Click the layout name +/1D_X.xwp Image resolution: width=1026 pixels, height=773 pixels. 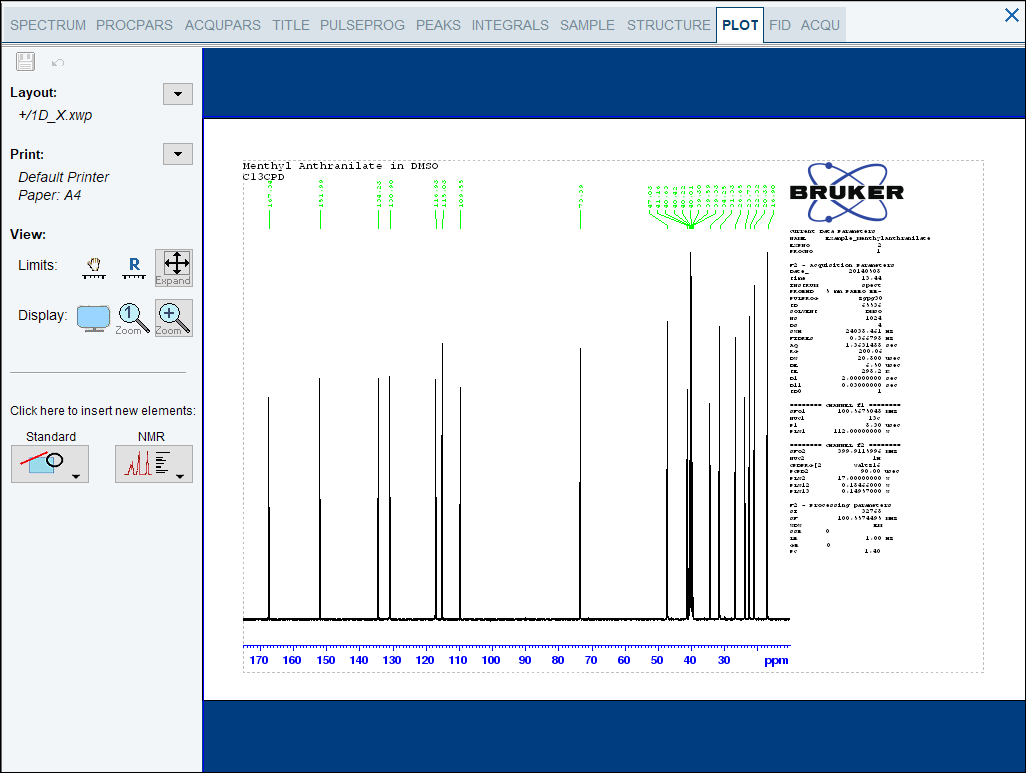[x=56, y=115]
